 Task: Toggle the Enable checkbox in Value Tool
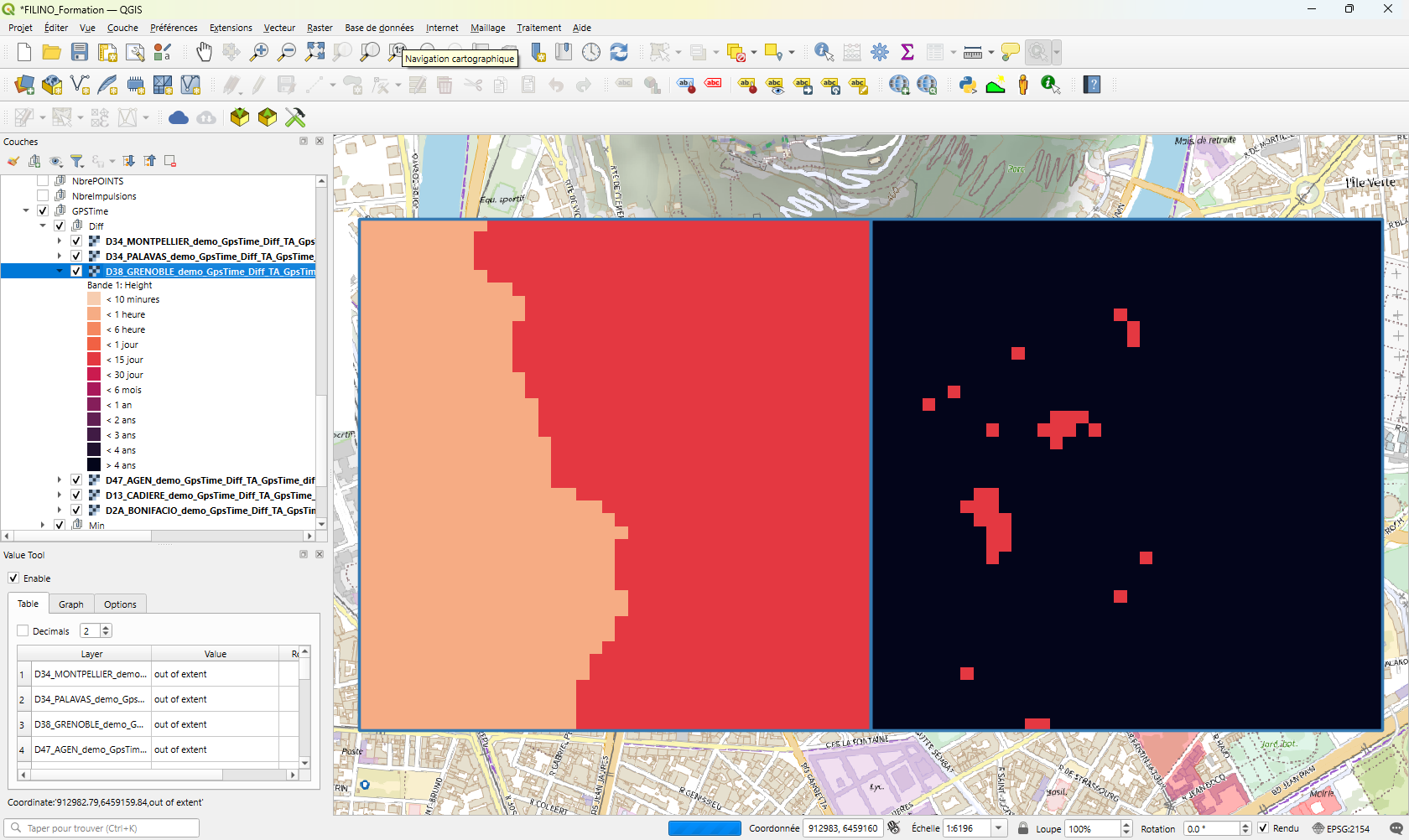point(13,578)
